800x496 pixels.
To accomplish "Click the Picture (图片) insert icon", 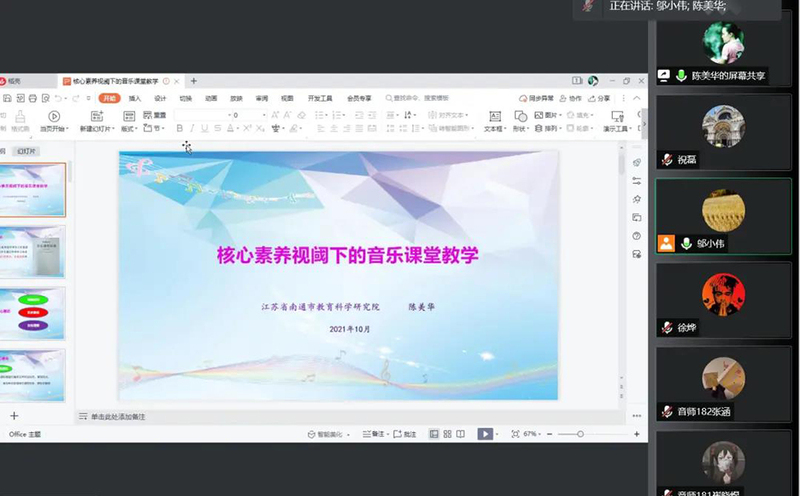I will [x=539, y=115].
